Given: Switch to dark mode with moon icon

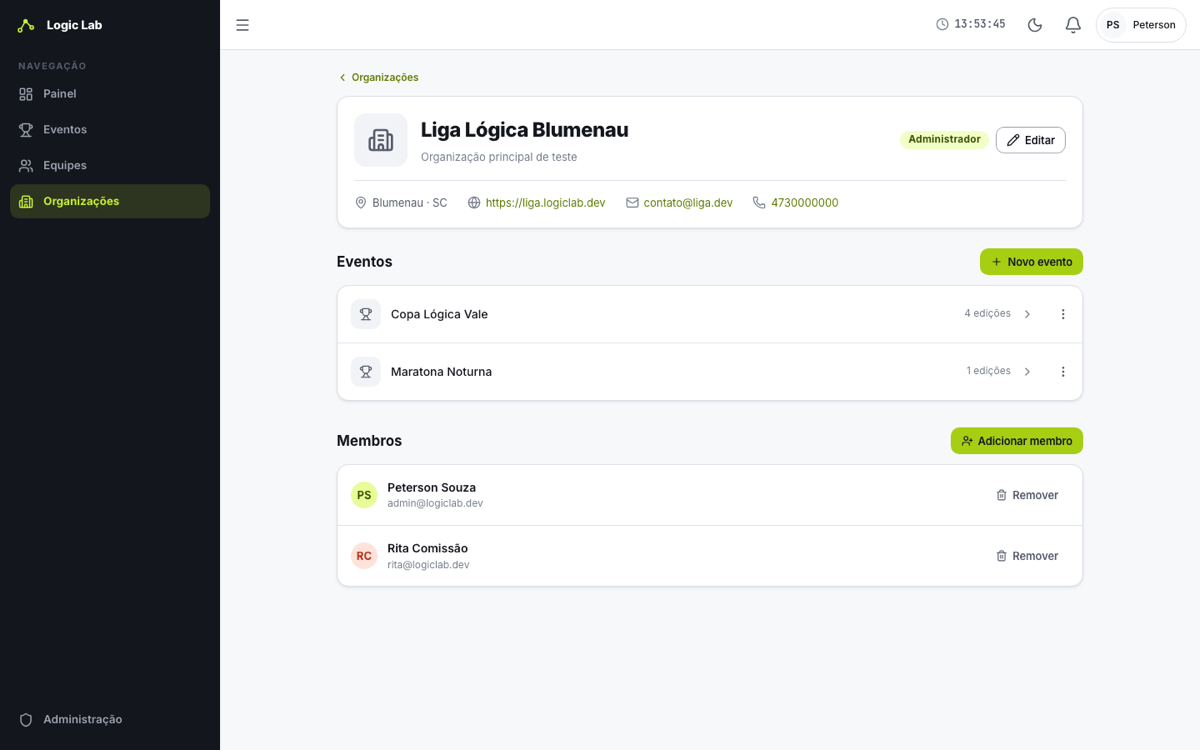Looking at the screenshot, I should (1035, 25).
